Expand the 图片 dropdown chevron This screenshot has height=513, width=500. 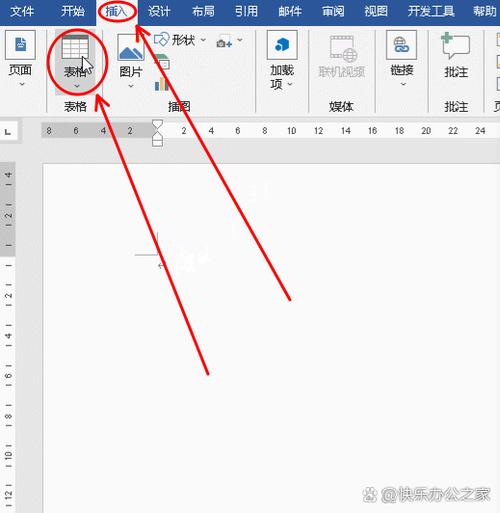tap(131, 86)
